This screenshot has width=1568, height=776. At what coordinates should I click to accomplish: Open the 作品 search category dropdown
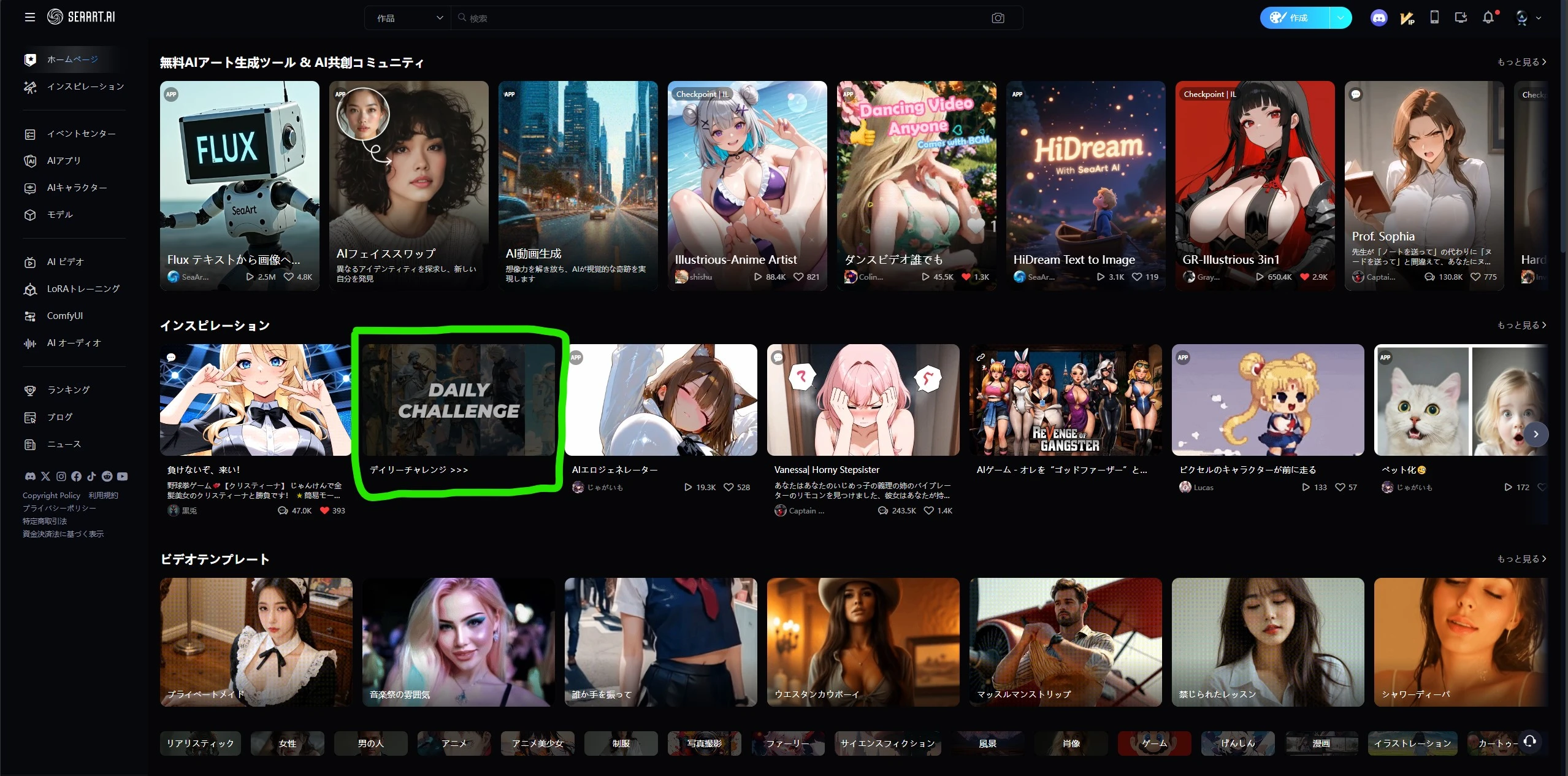click(x=408, y=18)
